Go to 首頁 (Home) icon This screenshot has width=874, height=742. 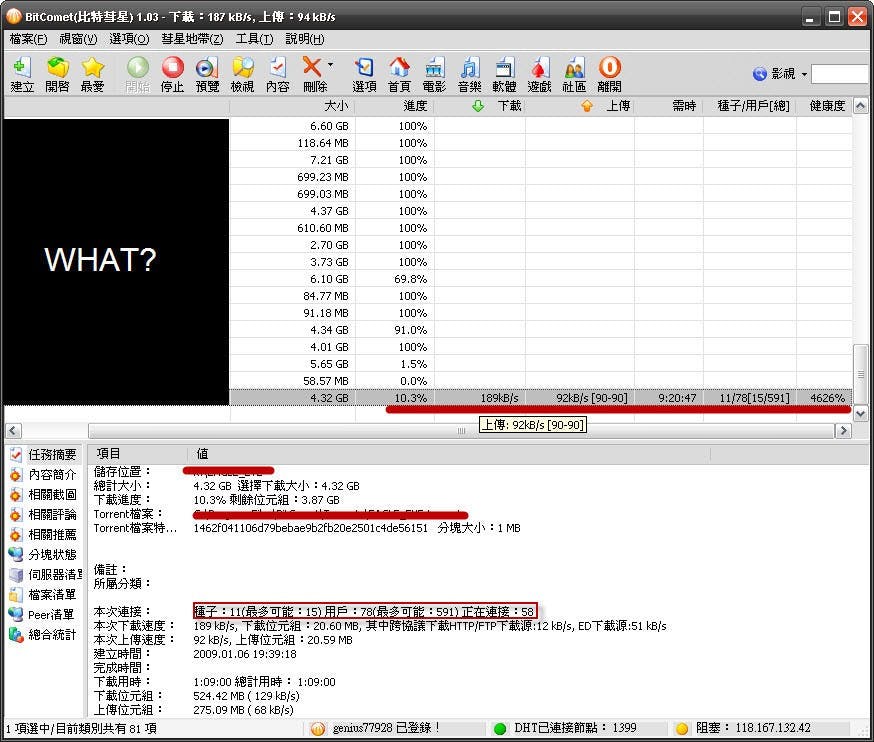(399, 73)
